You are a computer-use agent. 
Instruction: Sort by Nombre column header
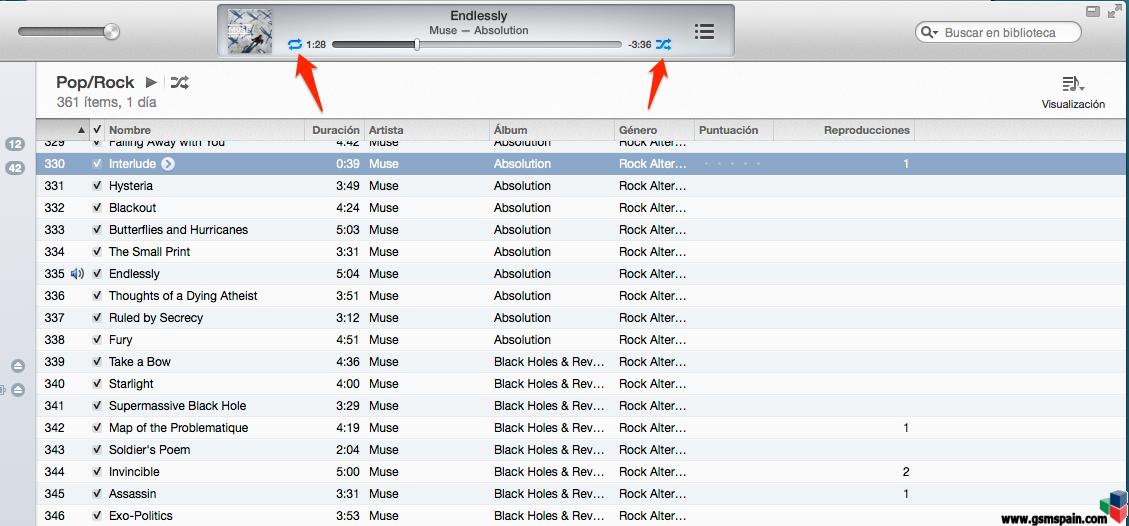pyautogui.click(x=205, y=130)
